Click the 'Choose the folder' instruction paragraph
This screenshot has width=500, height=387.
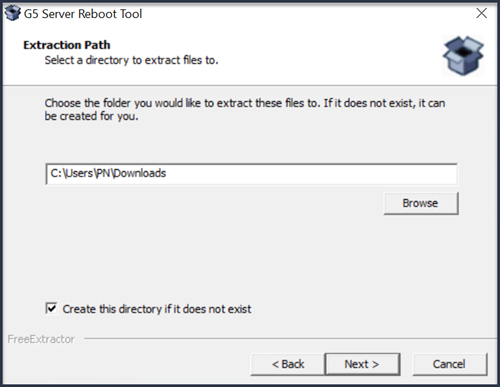click(x=245, y=109)
